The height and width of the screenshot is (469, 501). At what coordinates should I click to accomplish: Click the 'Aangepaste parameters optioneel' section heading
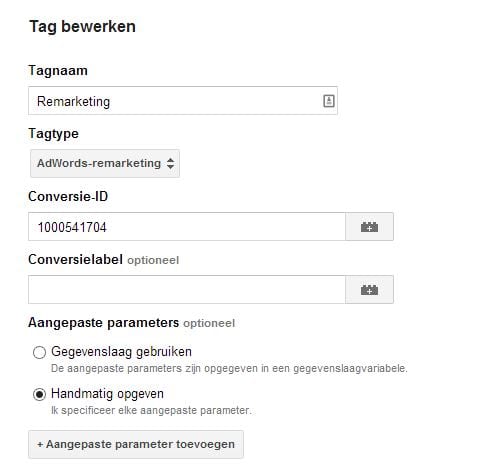(132, 323)
